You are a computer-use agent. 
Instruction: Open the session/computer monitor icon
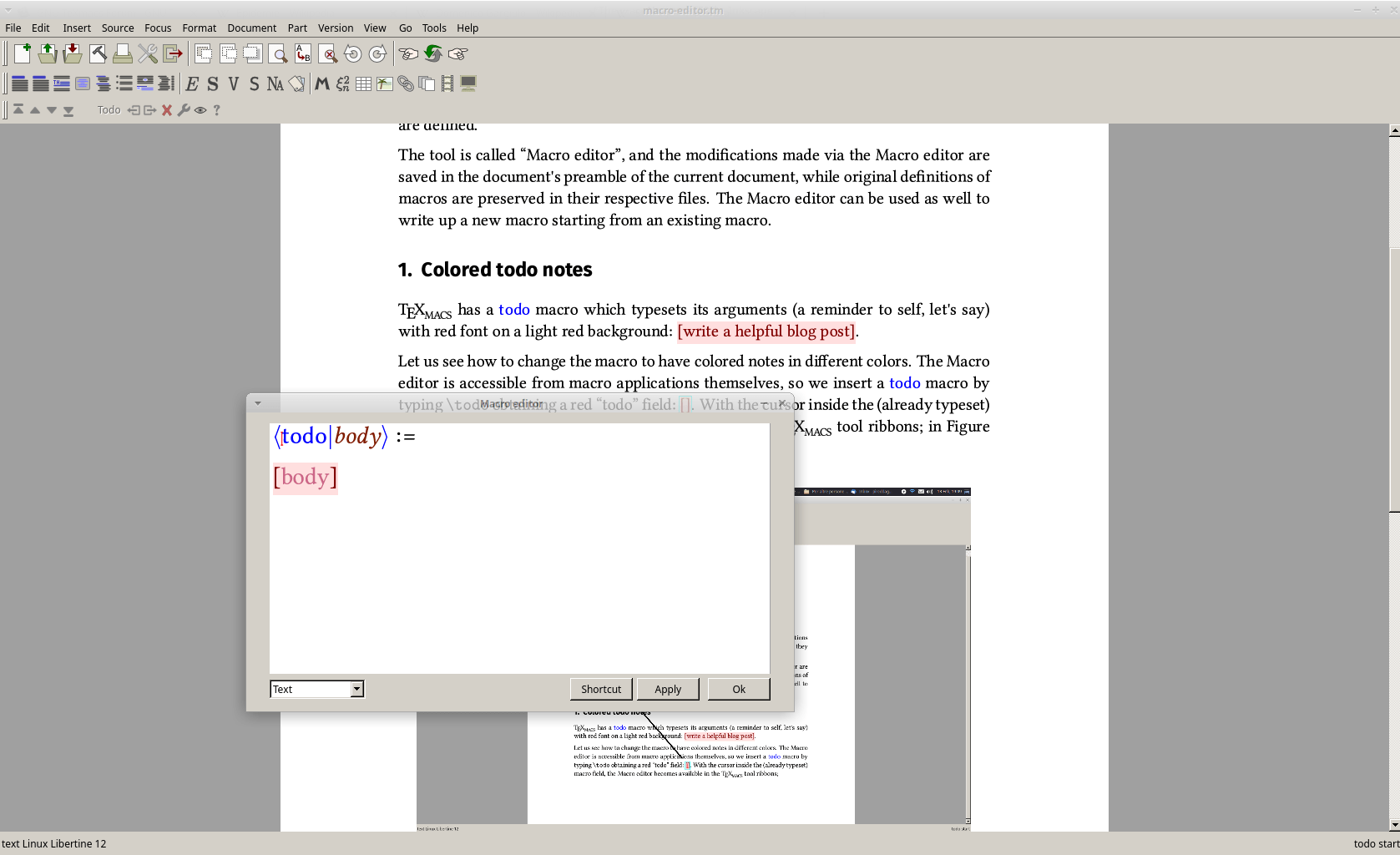click(468, 83)
